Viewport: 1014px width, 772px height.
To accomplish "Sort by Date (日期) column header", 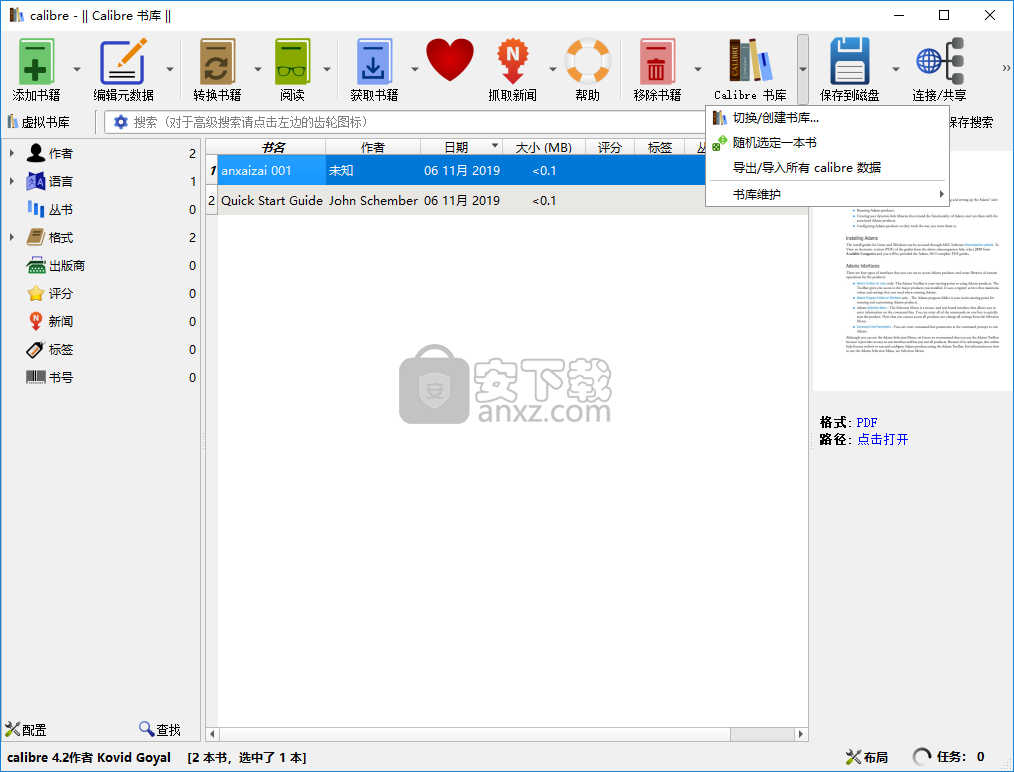I will (461, 147).
